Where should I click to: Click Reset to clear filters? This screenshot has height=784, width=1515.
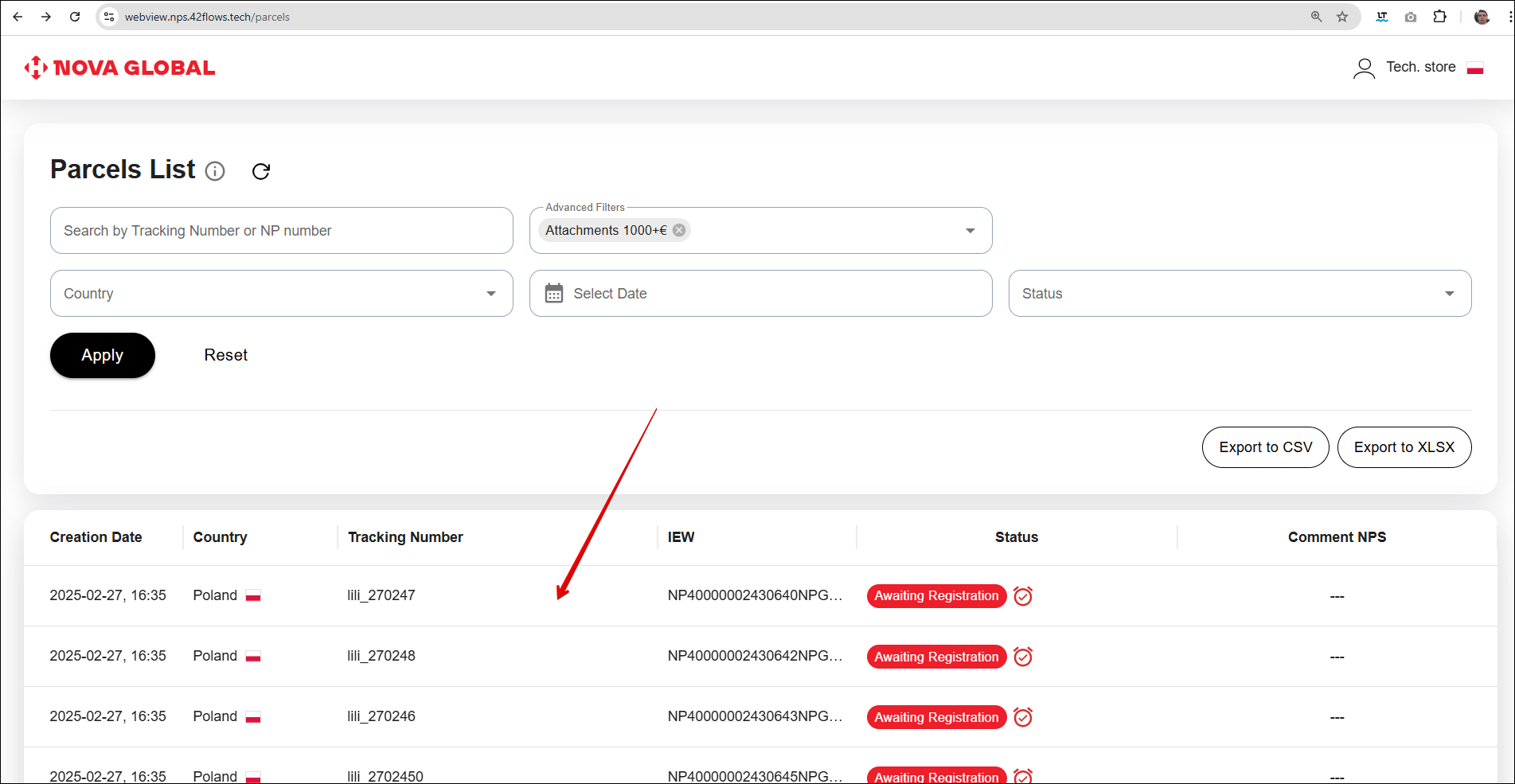pos(225,355)
